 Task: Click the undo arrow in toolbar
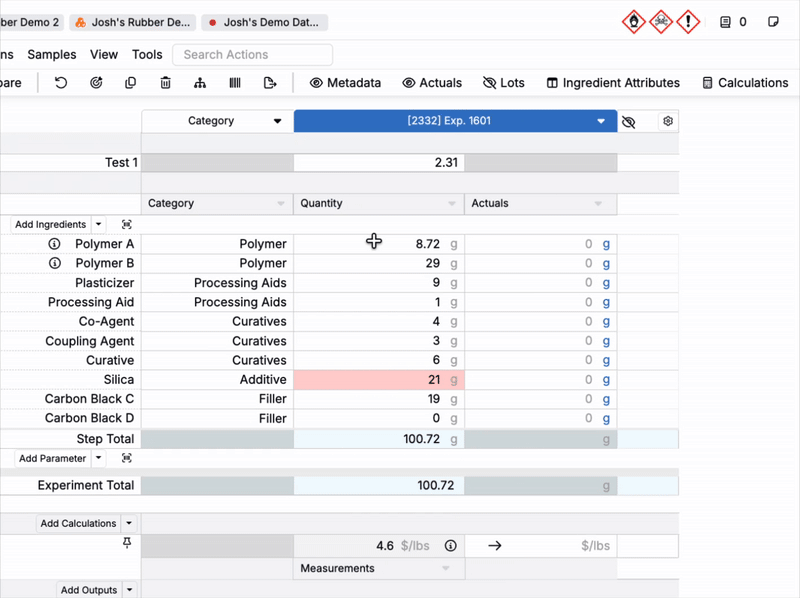pyautogui.click(x=61, y=83)
